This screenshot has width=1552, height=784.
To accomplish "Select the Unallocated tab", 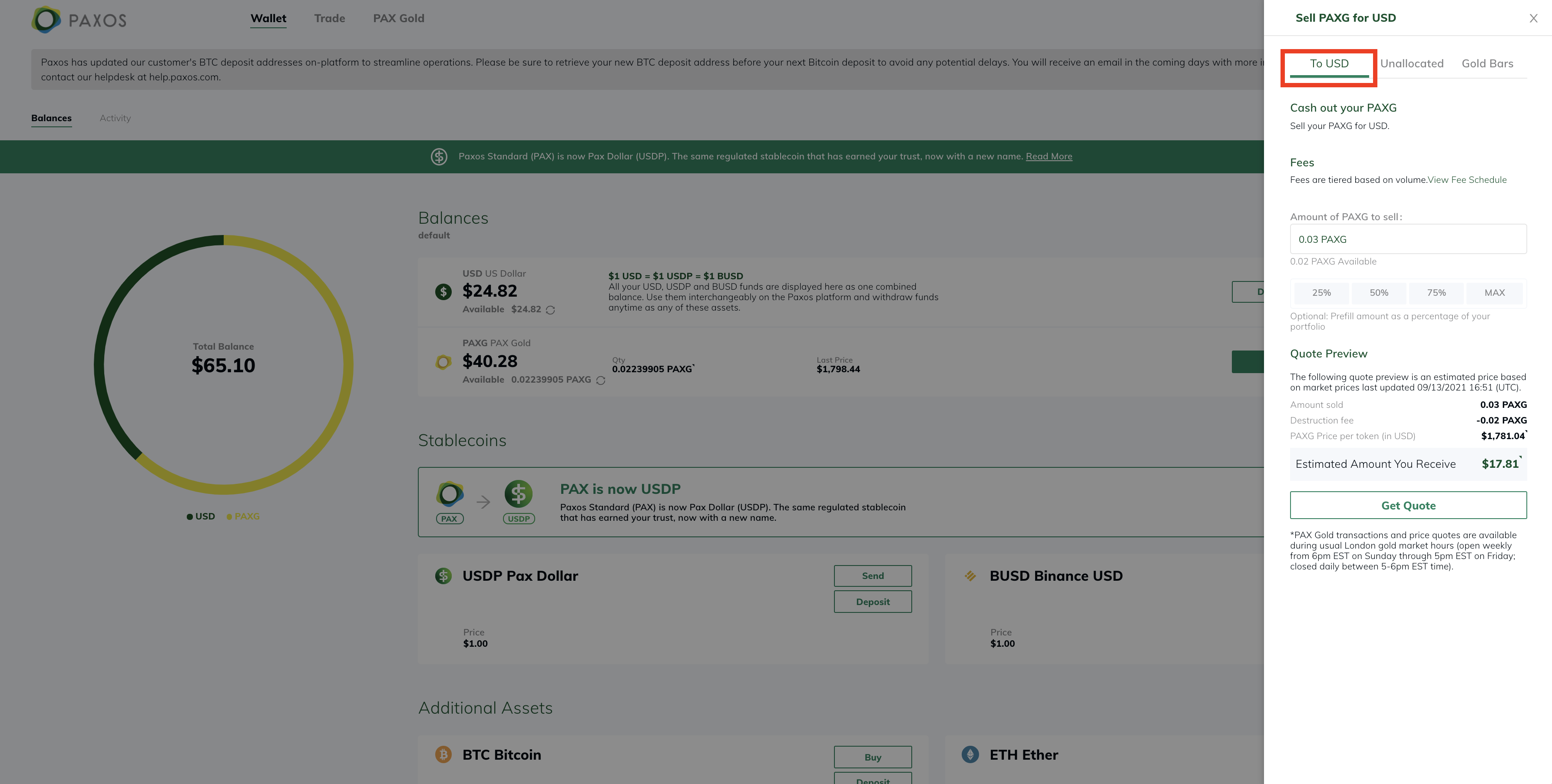I will pyautogui.click(x=1412, y=64).
